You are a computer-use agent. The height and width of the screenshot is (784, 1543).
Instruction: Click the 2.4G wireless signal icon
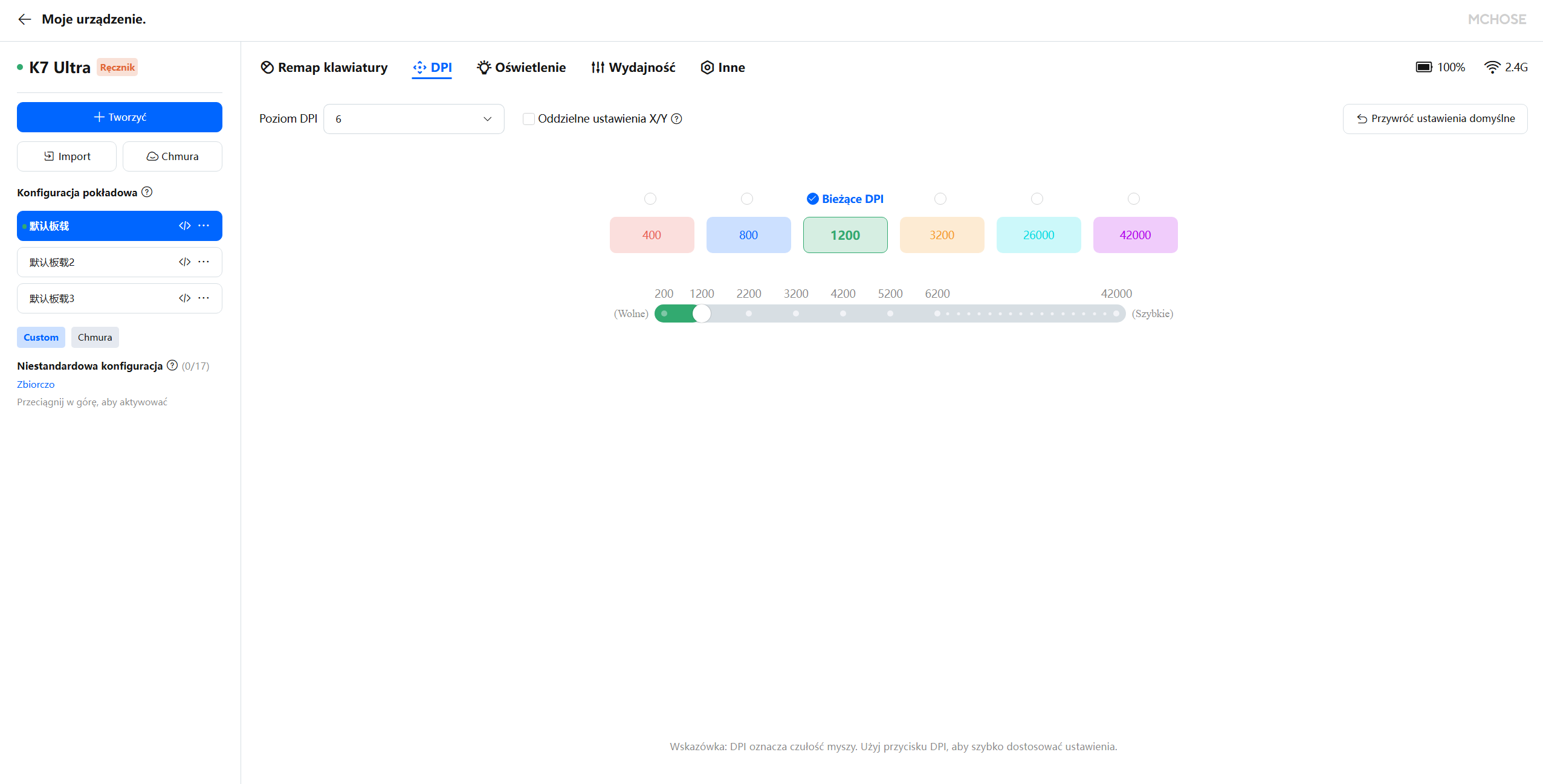tap(1492, 67)
